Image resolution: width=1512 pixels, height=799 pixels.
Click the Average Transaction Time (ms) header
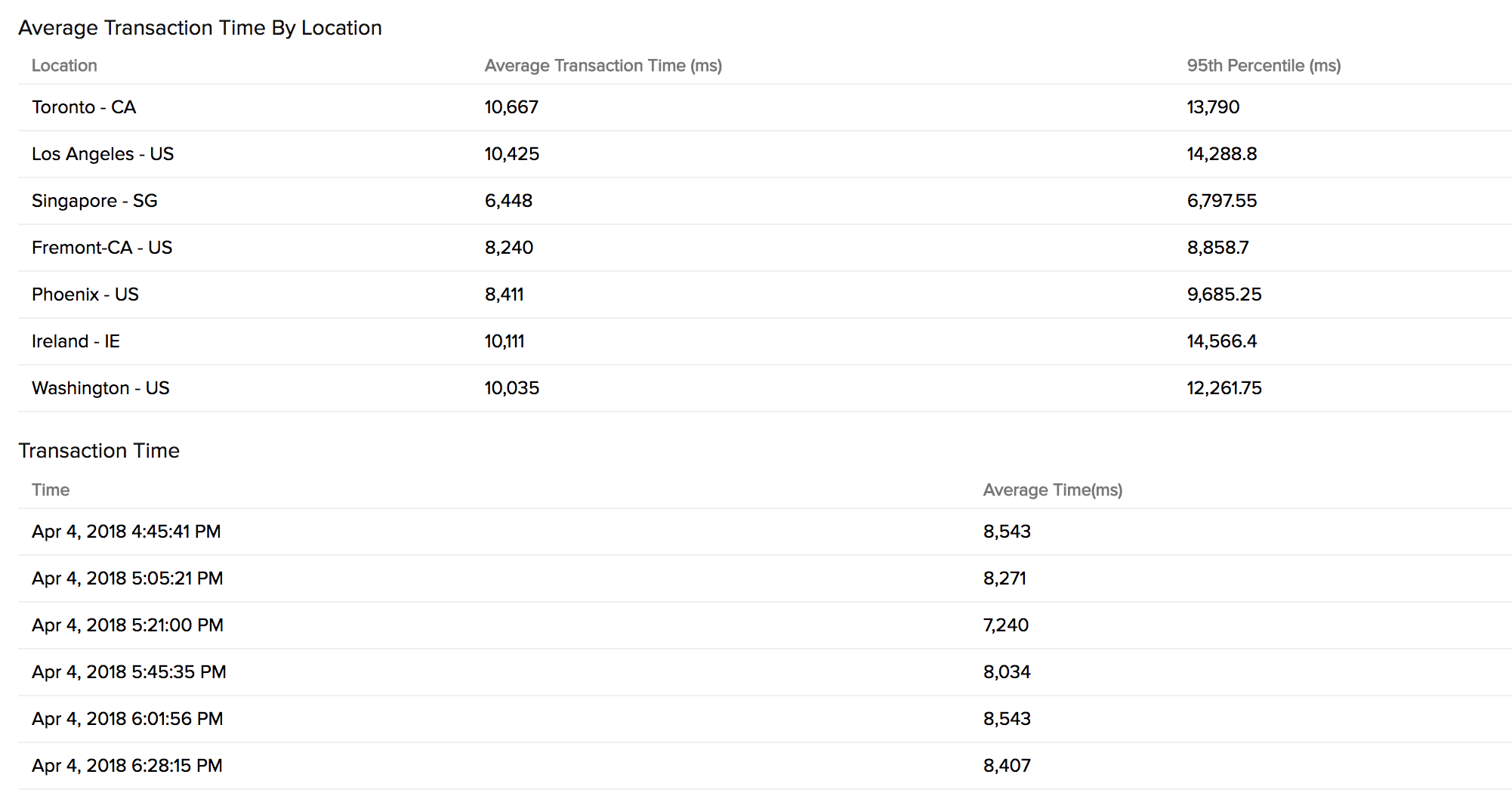tap(603, 66)
